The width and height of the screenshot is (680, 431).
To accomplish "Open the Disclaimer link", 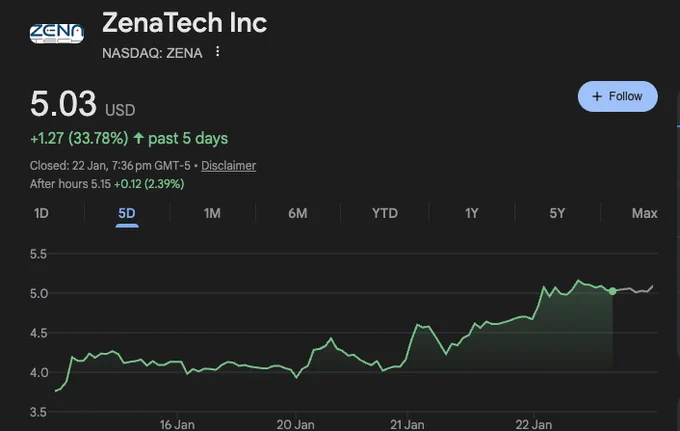I will 229,166.
